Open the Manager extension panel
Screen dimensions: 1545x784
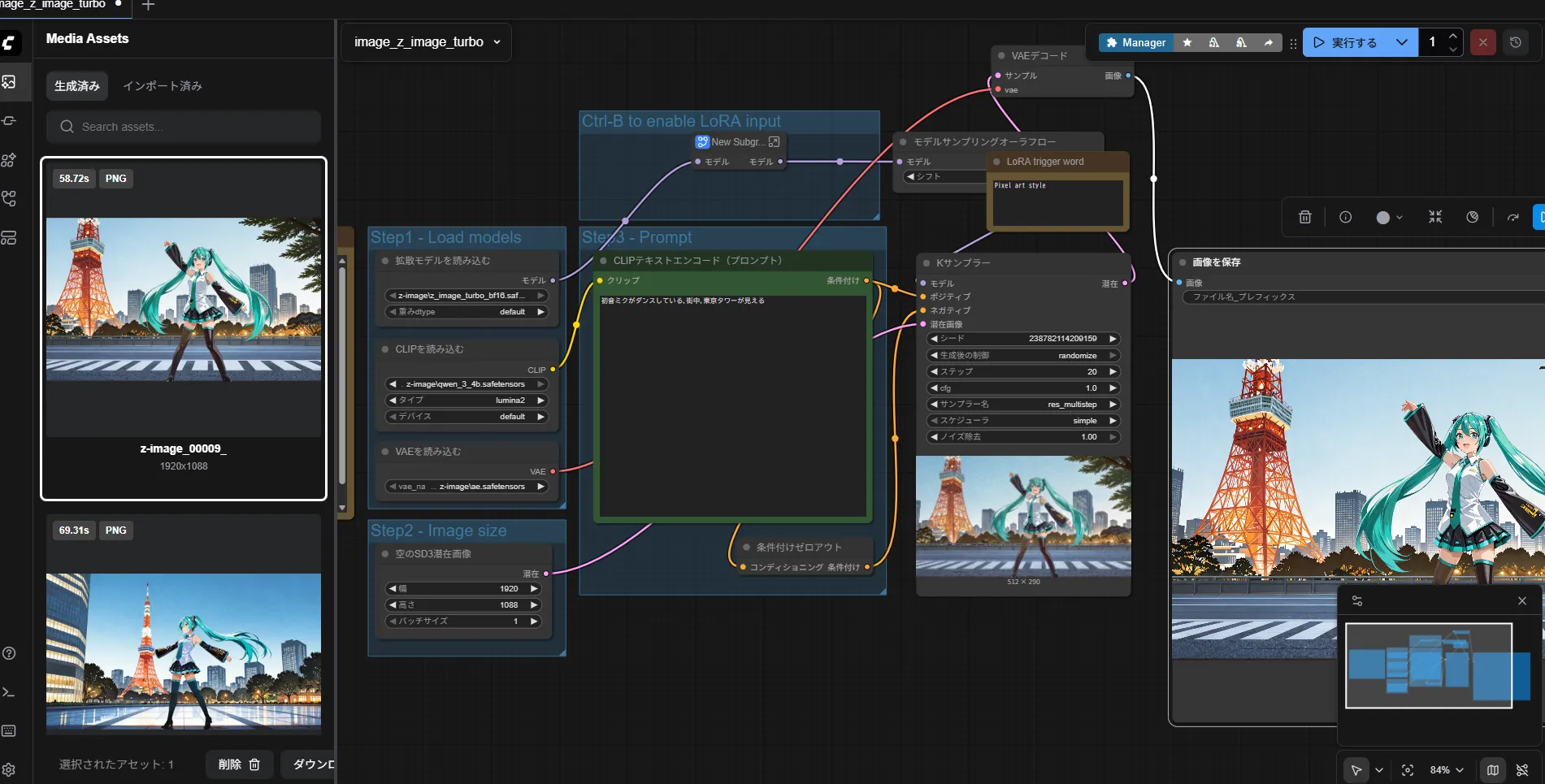tap(1135, 42)
